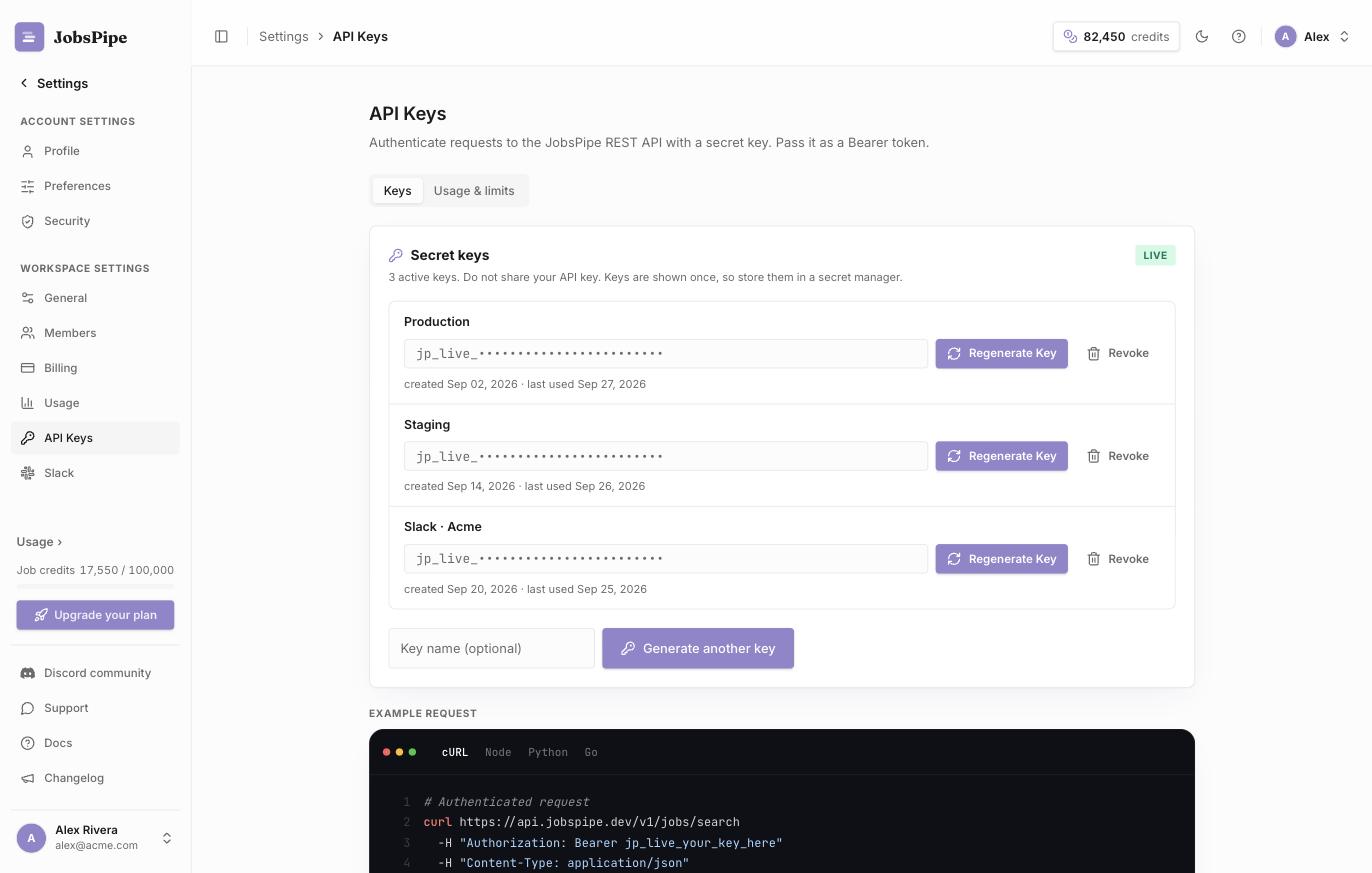The height and width of the screenshot is (873, 1372).
Task: Open Support link
Action: click(x=95, y=708)
